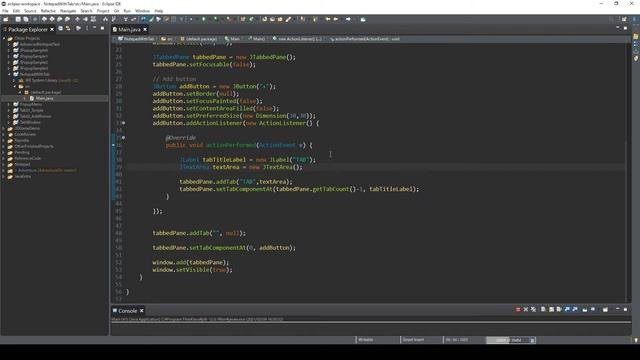The height and width of the screenshot is (360, 640).
Task: Click Open Console icon in Console toolbar
Action: pyautogui.click(x=605, y=310)
